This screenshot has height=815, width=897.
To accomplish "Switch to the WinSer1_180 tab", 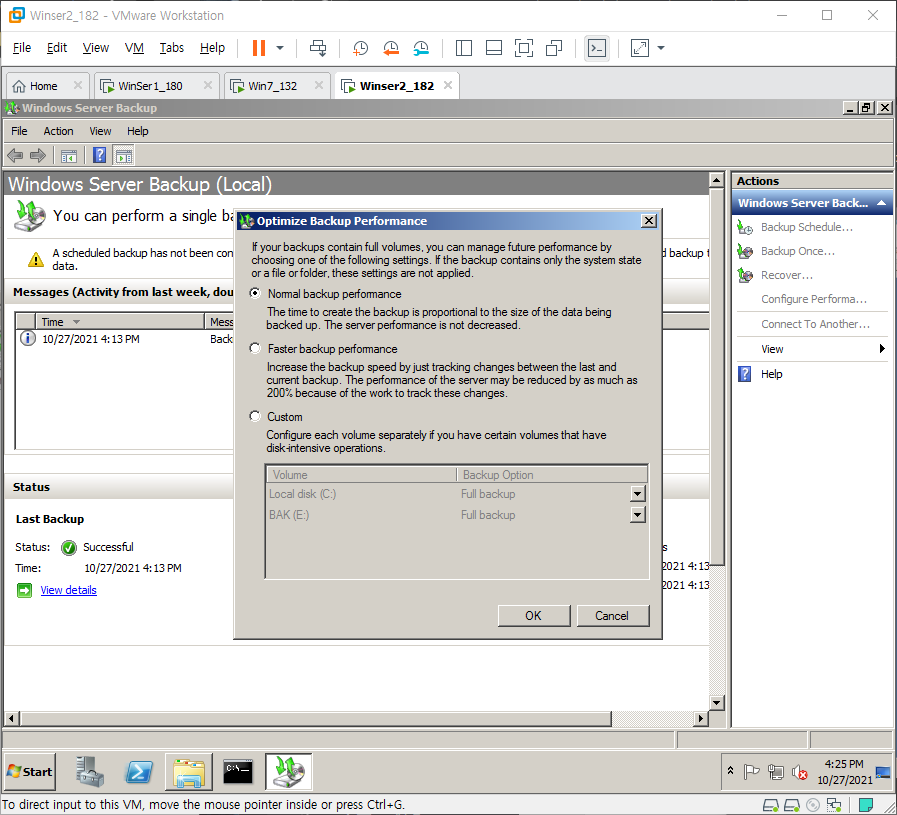I will click(150, 86).
